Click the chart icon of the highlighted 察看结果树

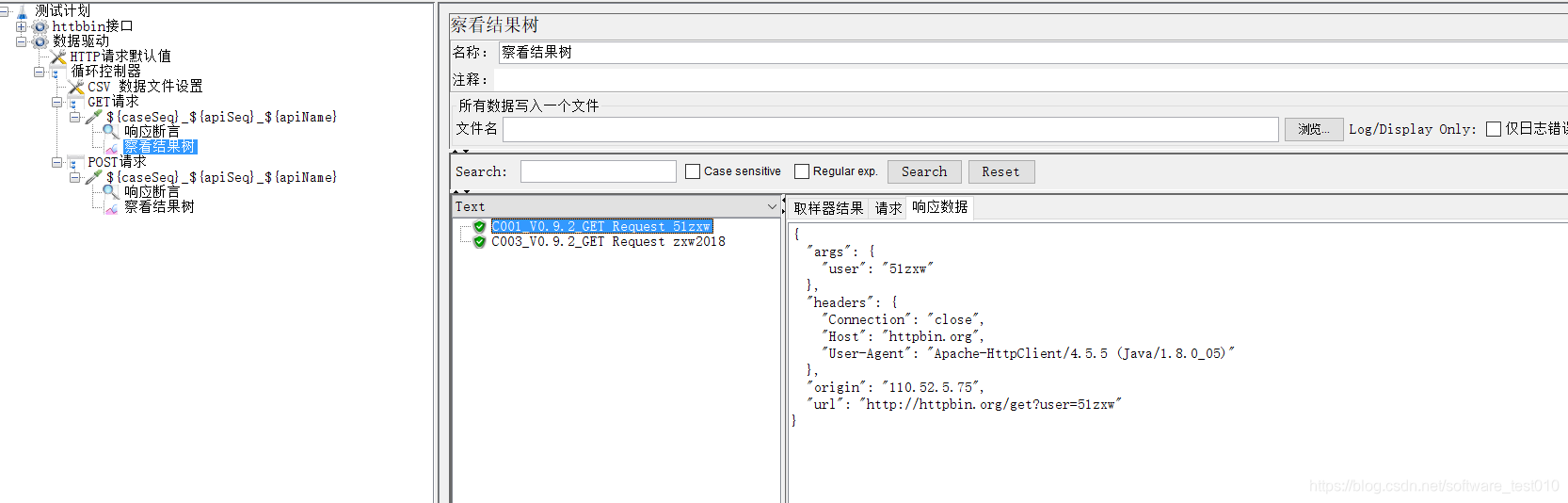pyautogui.click(x=112, y=147)
